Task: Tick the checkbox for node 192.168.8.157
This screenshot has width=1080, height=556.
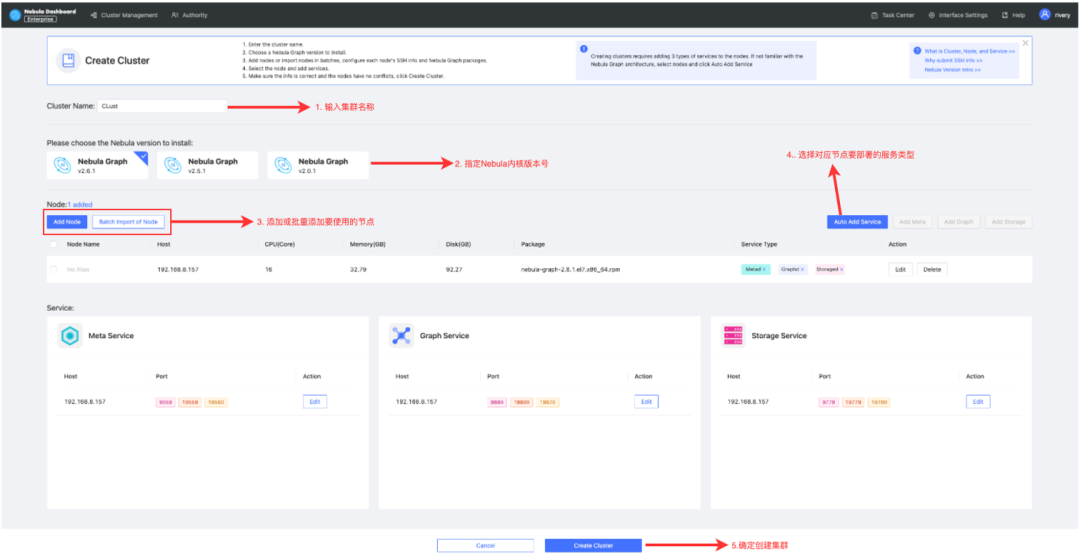Action: tap(54, 269)
